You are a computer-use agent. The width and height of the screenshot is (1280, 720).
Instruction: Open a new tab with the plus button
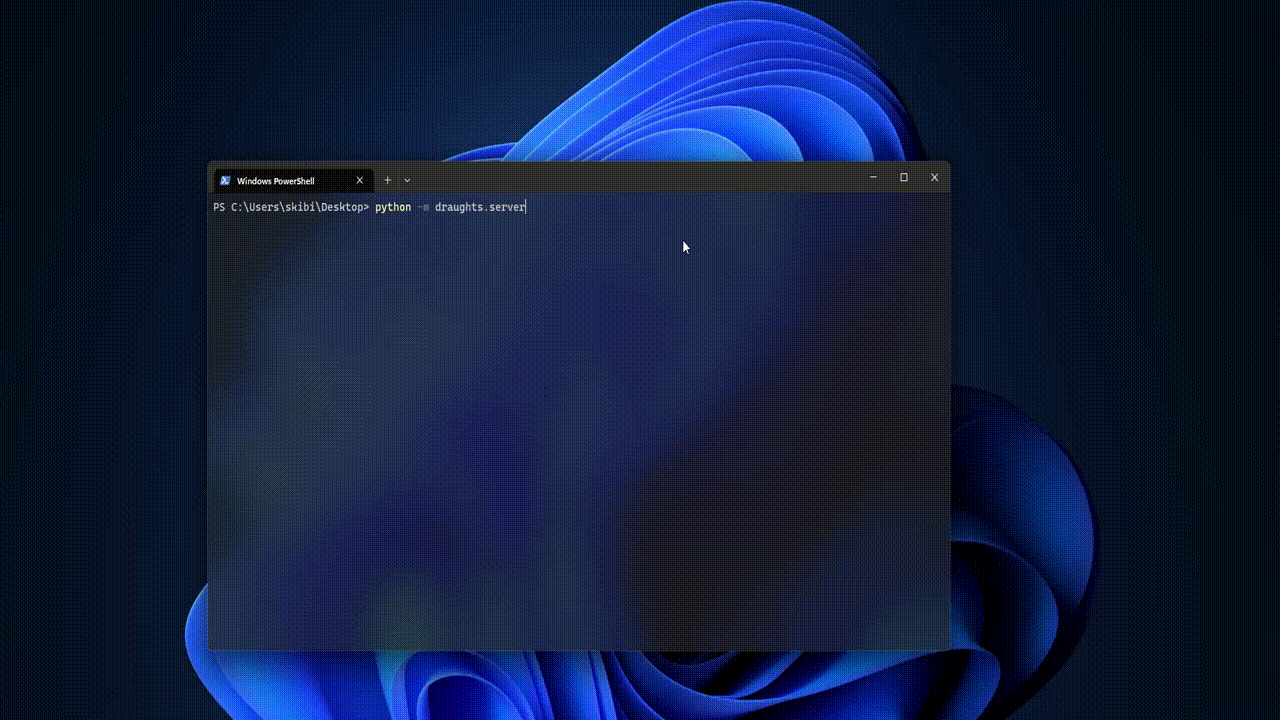coord(387,180)
